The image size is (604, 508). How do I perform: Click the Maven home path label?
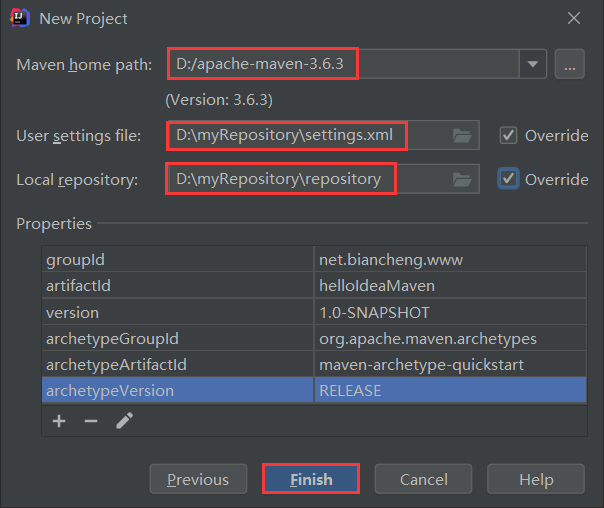click(84, 65)
